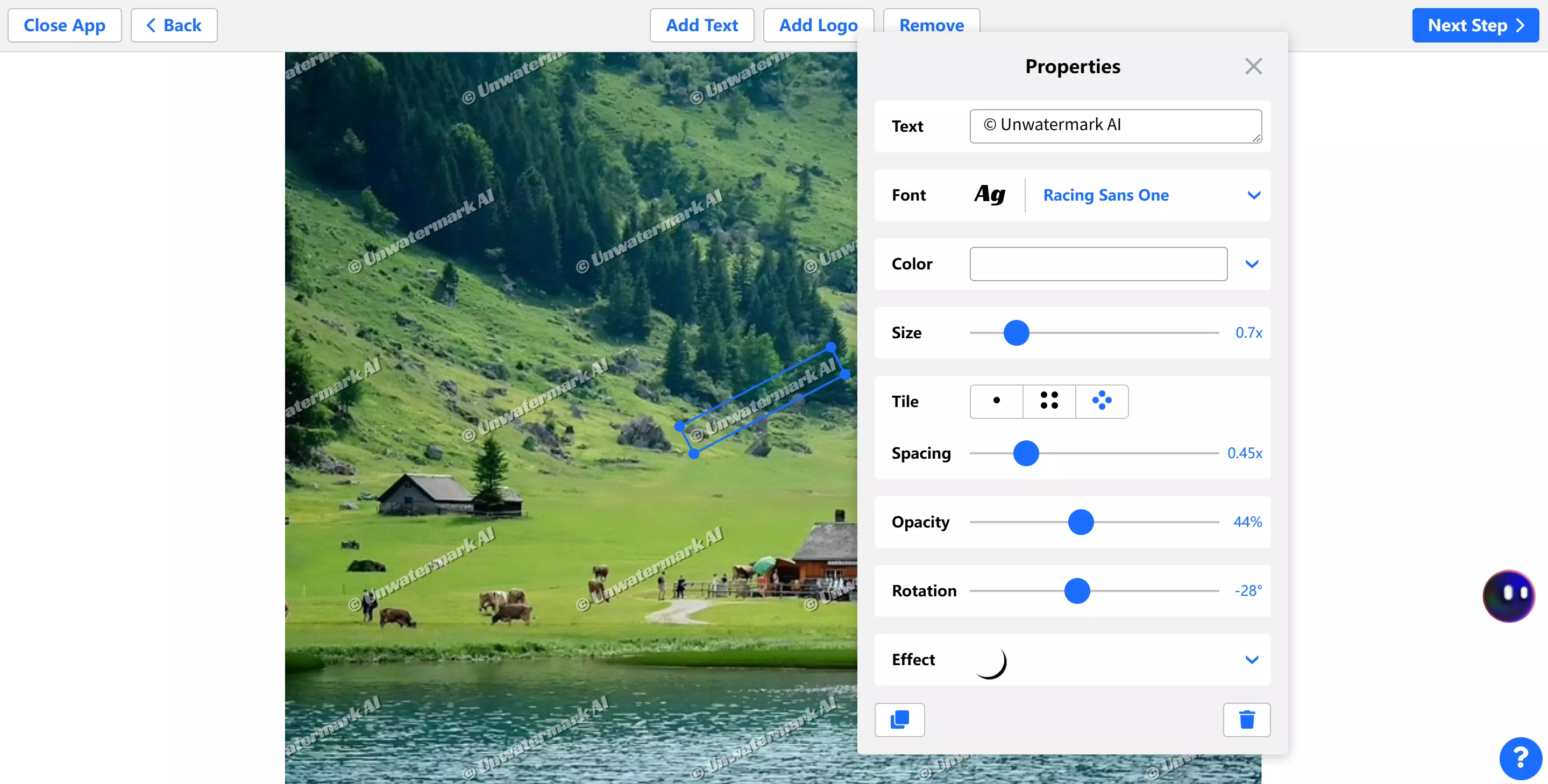This screenshot has width=1548, height=784.
Task: Open the Racing Sans One font selector
Action: click(x=1106, y=195)
